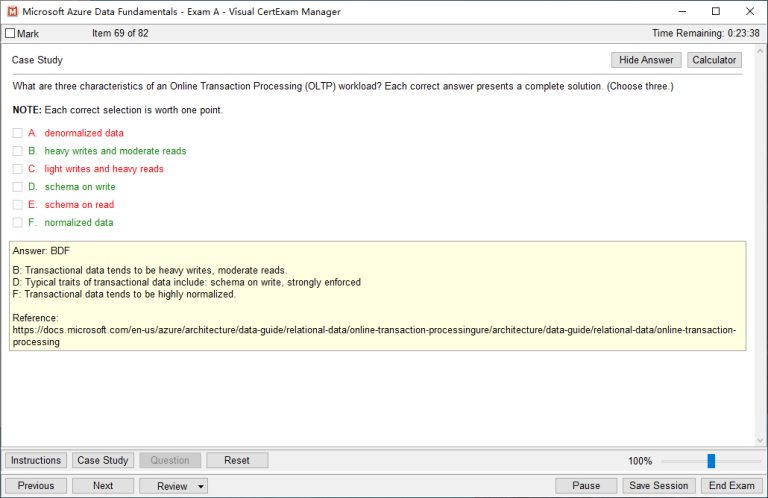Click the Visual CertExam app icon in title bar
The width and height of the screenshot is (768, 498).
click(x=11, y=12)
